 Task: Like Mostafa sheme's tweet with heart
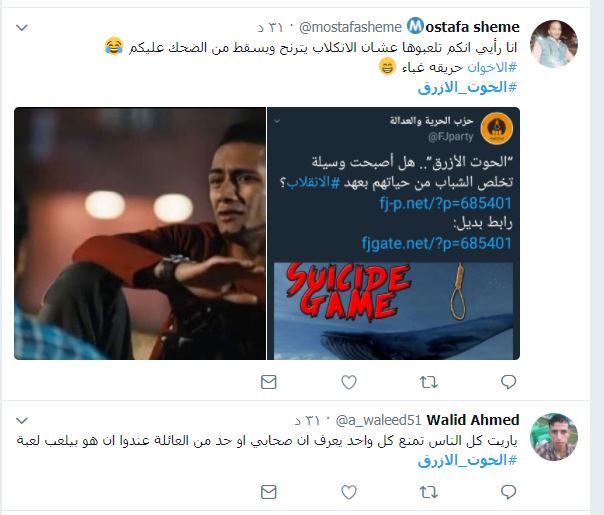pyautogui.click(x=349, y=382)
